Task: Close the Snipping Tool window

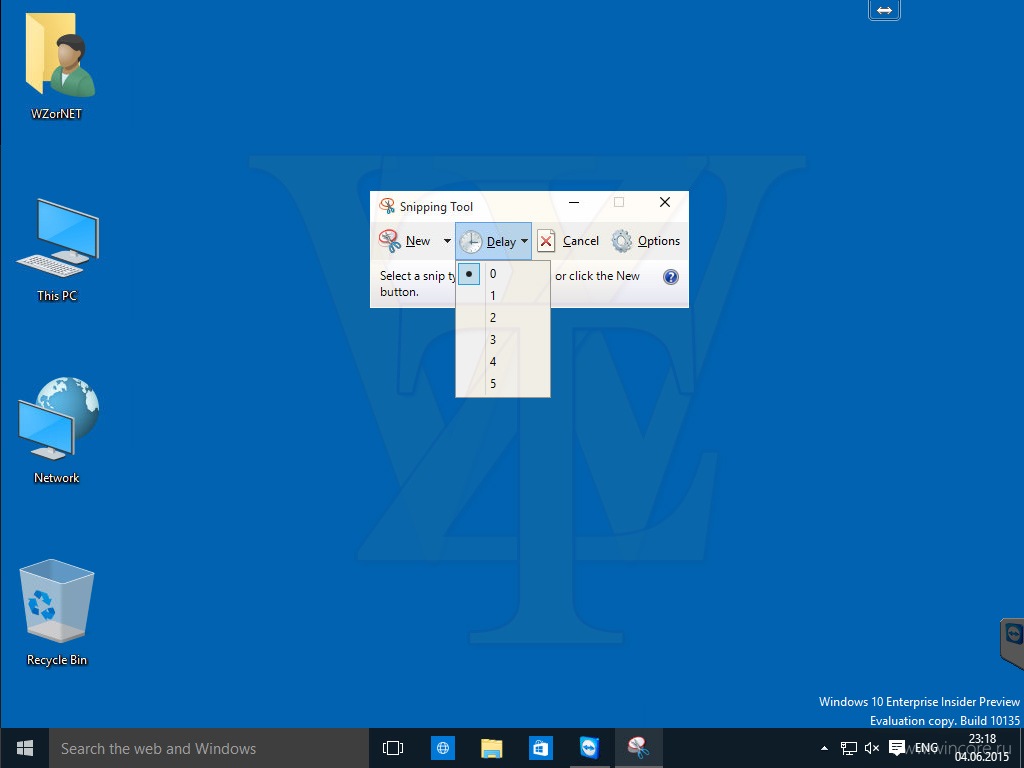Action: [x=665, y=202]
